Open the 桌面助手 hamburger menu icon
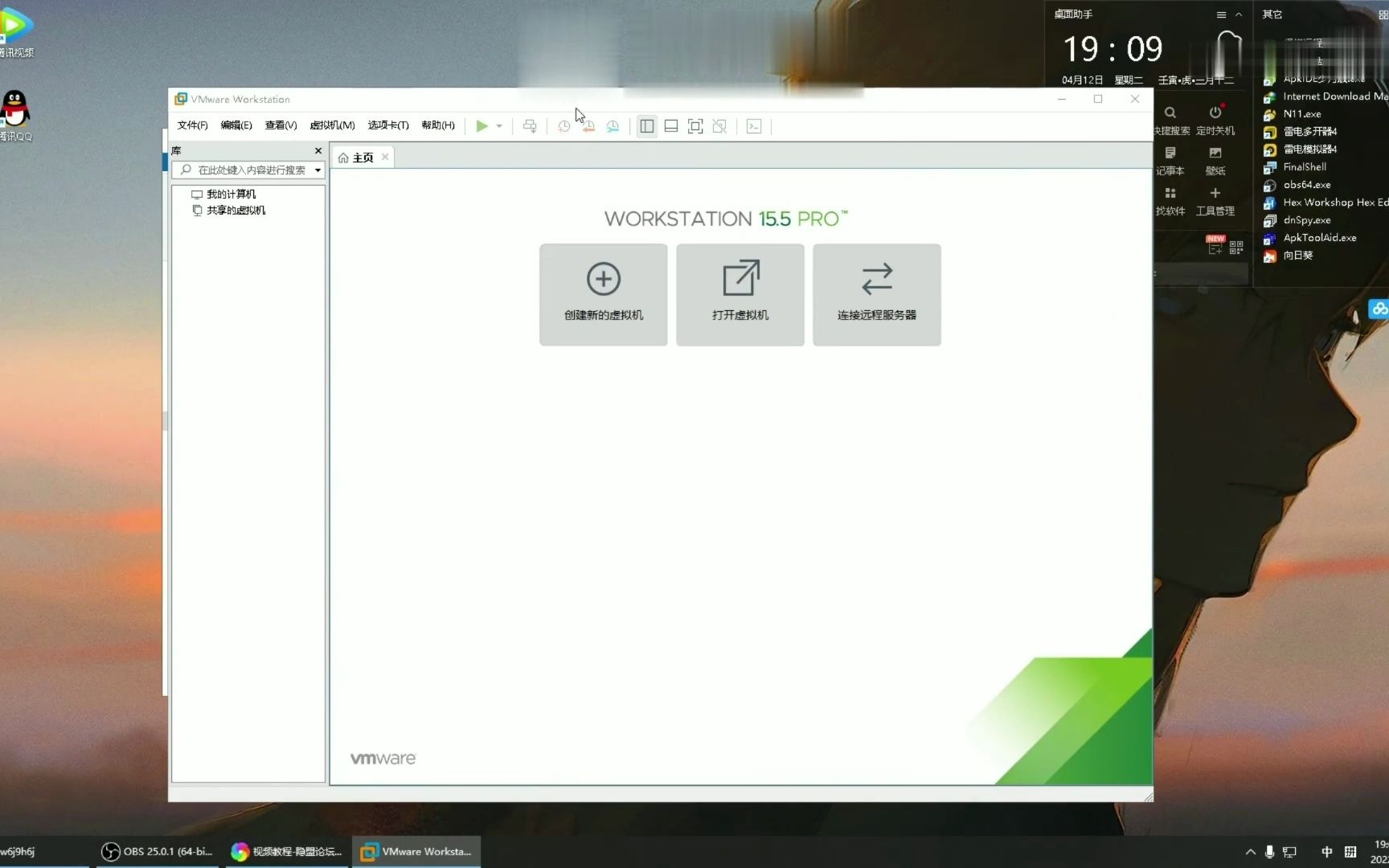The image size is (1389, 868). [1221, 14]
